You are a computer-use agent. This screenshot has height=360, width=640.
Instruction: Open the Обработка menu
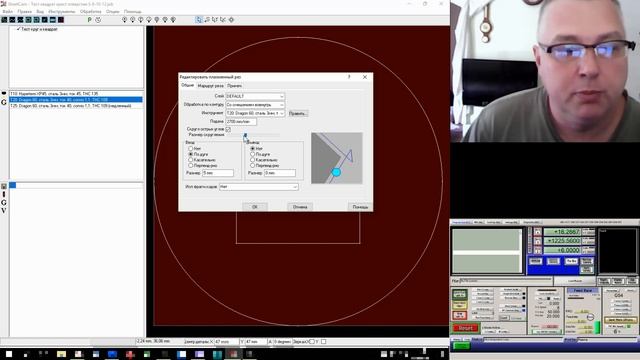point(91,11)
